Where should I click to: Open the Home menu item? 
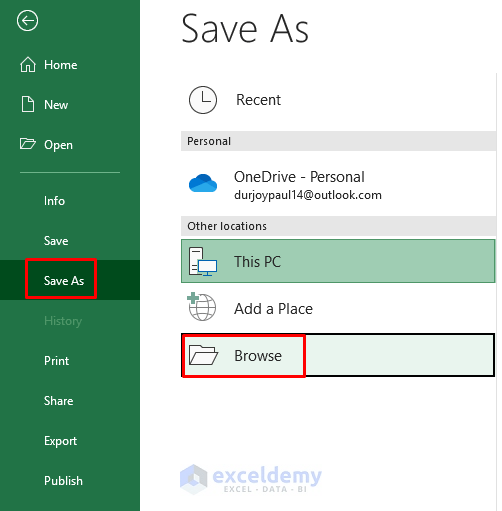click(x=70, y=65)
